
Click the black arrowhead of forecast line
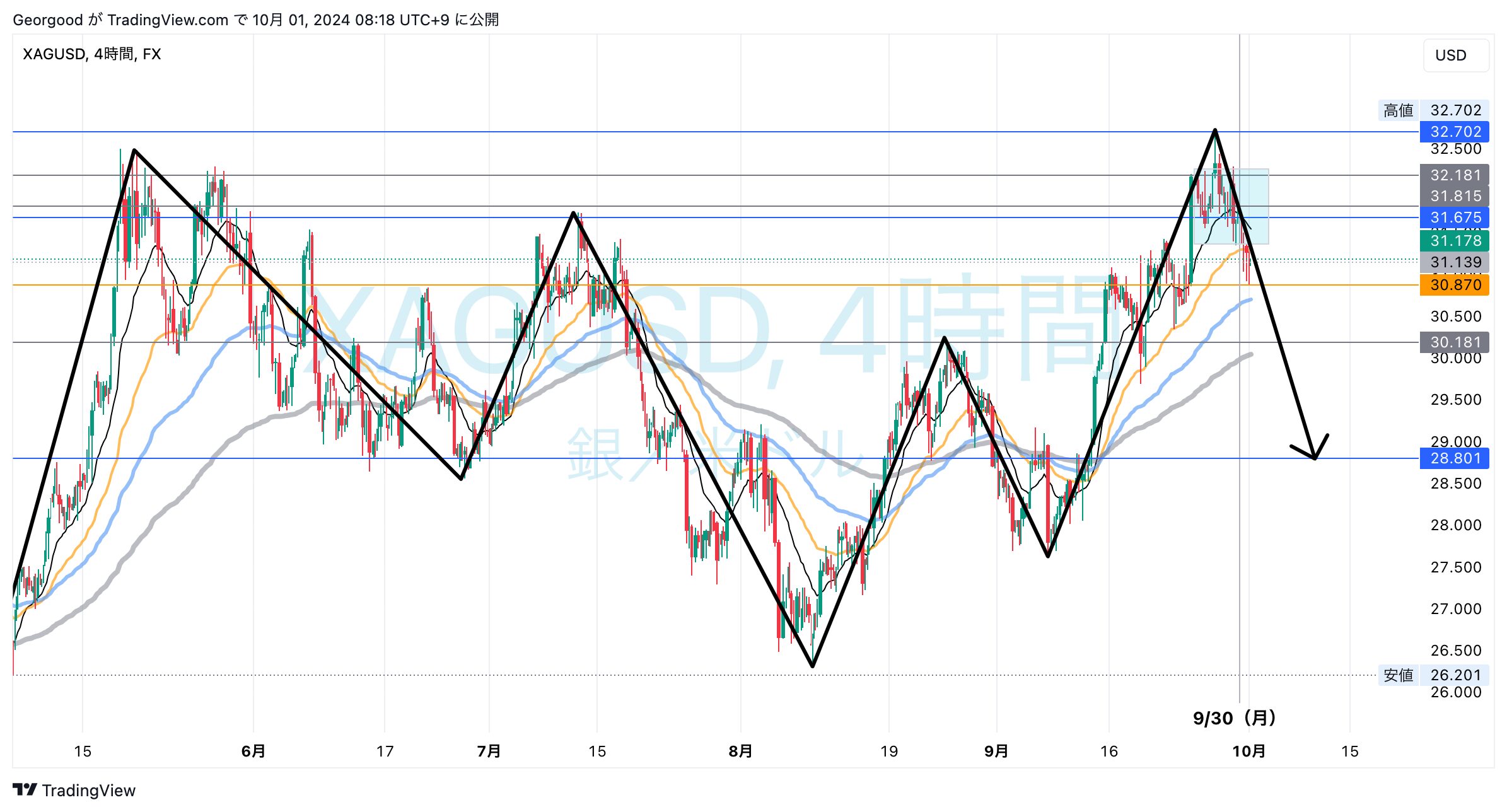pyautogui.click(x=1313, y=455)
